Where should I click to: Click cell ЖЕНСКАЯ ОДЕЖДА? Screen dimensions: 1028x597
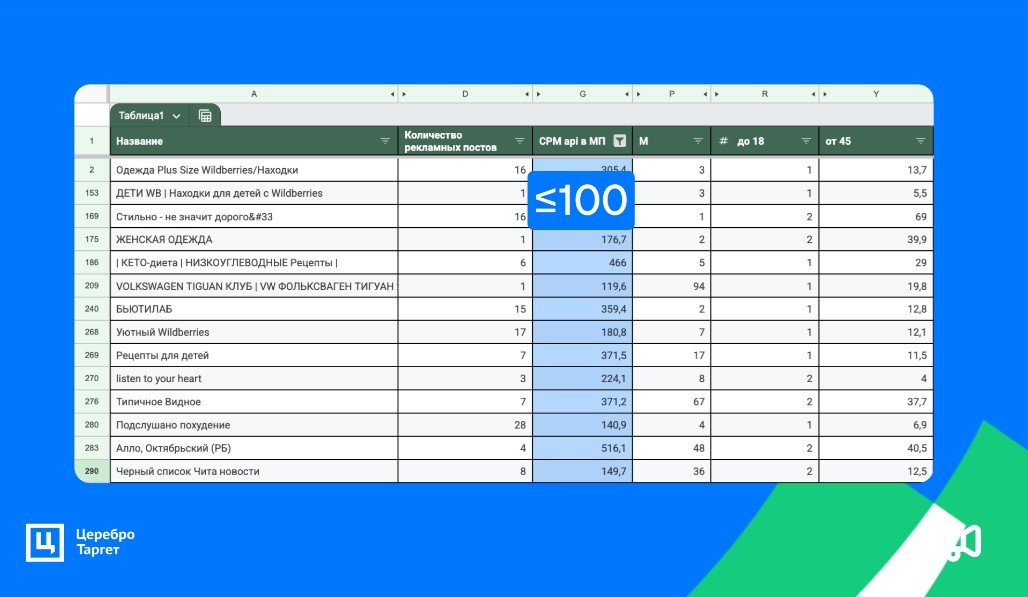254,239
